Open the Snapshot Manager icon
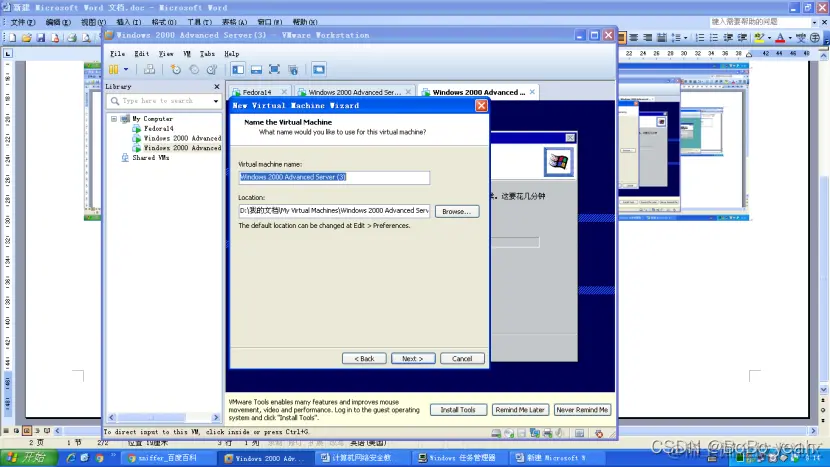830x467 pixels. 212,69
